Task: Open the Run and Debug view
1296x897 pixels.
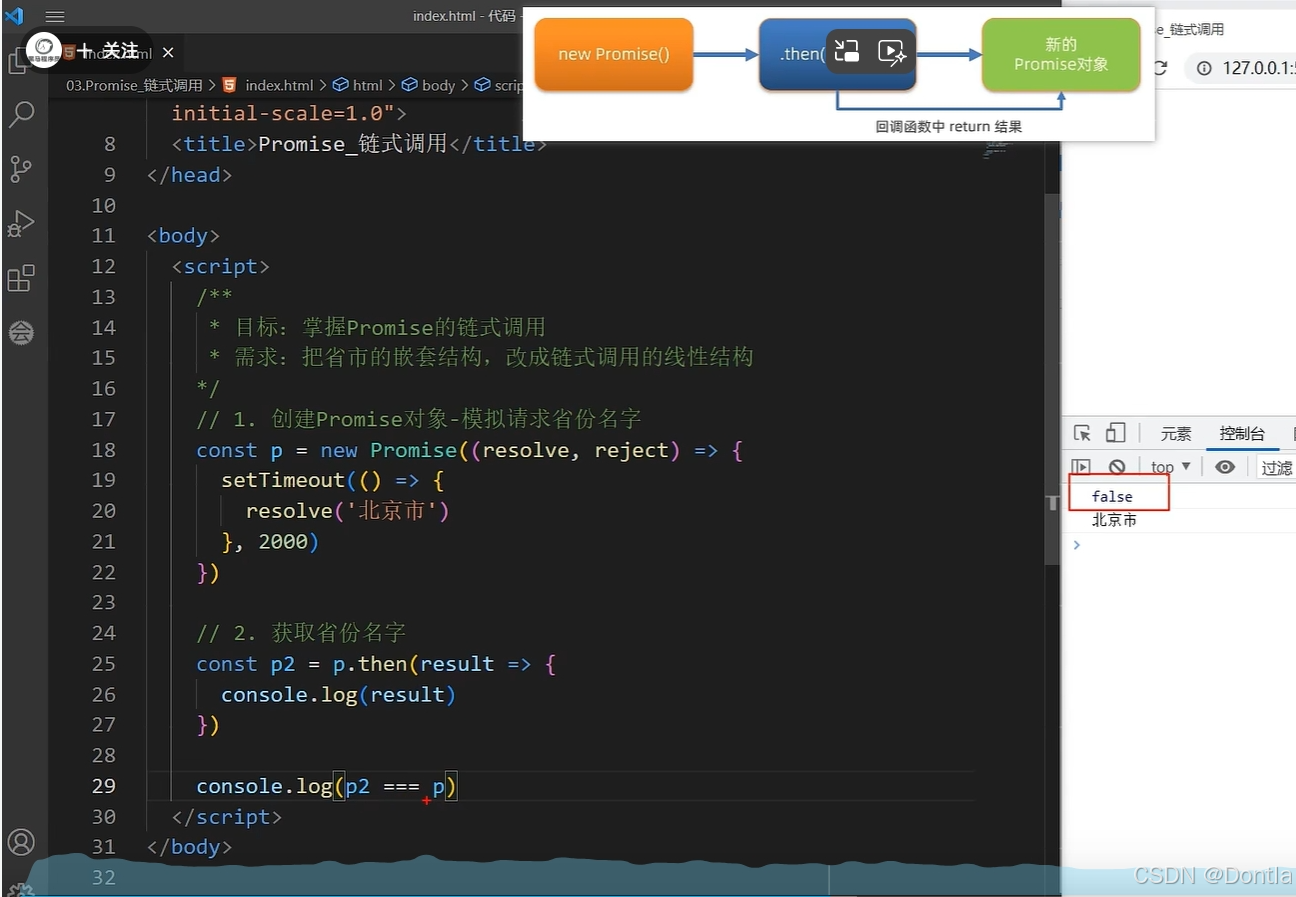Action: coord(21,224)
